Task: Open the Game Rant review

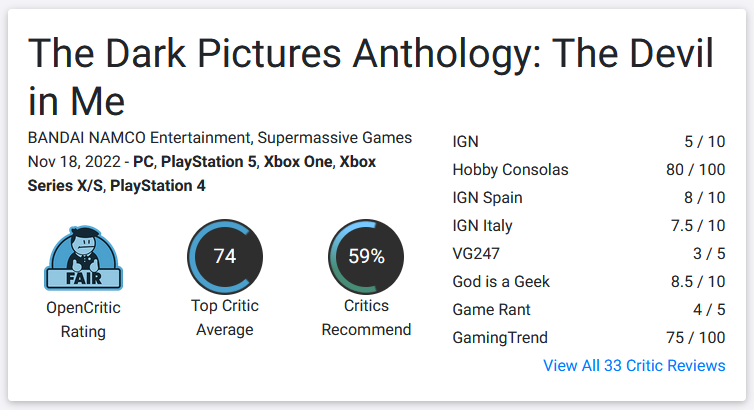Action: click(589, 310)
